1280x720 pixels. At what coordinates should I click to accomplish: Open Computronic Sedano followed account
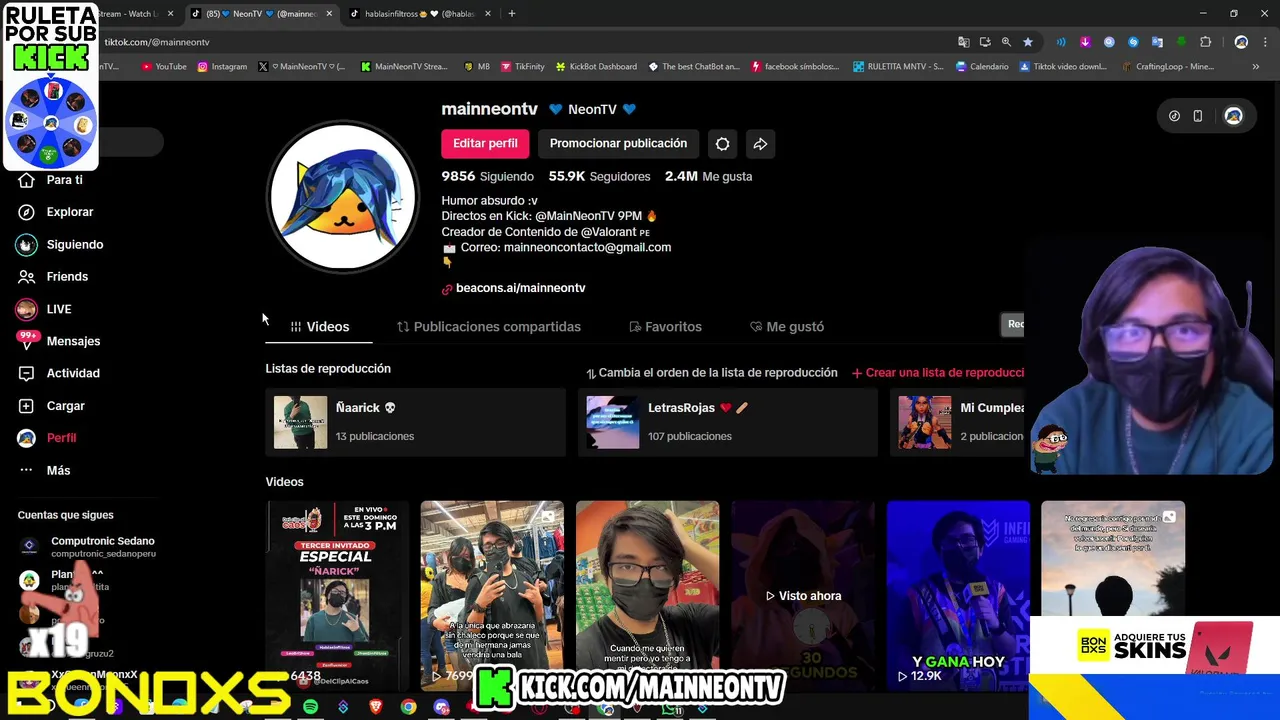[x=88, y=547]
